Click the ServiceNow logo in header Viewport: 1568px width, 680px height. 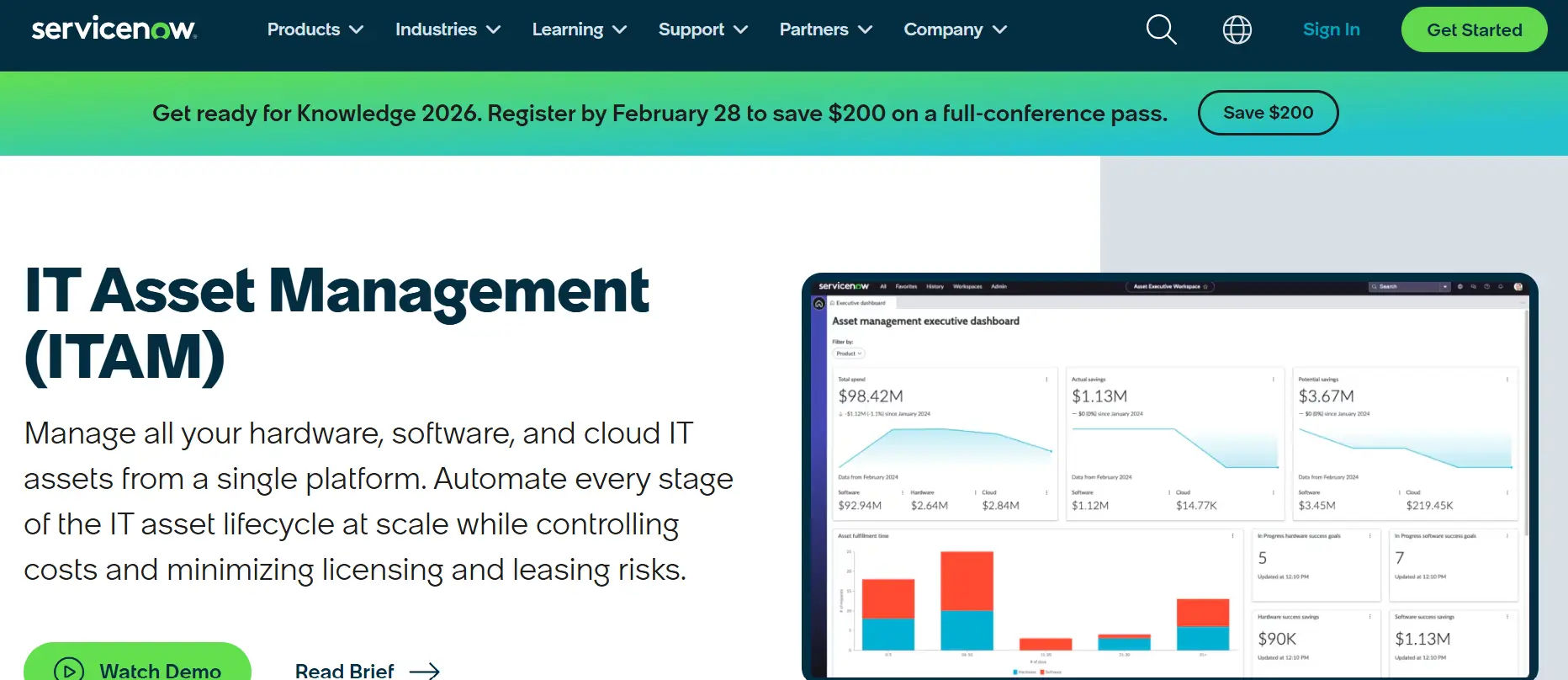[x=114, y=29]
